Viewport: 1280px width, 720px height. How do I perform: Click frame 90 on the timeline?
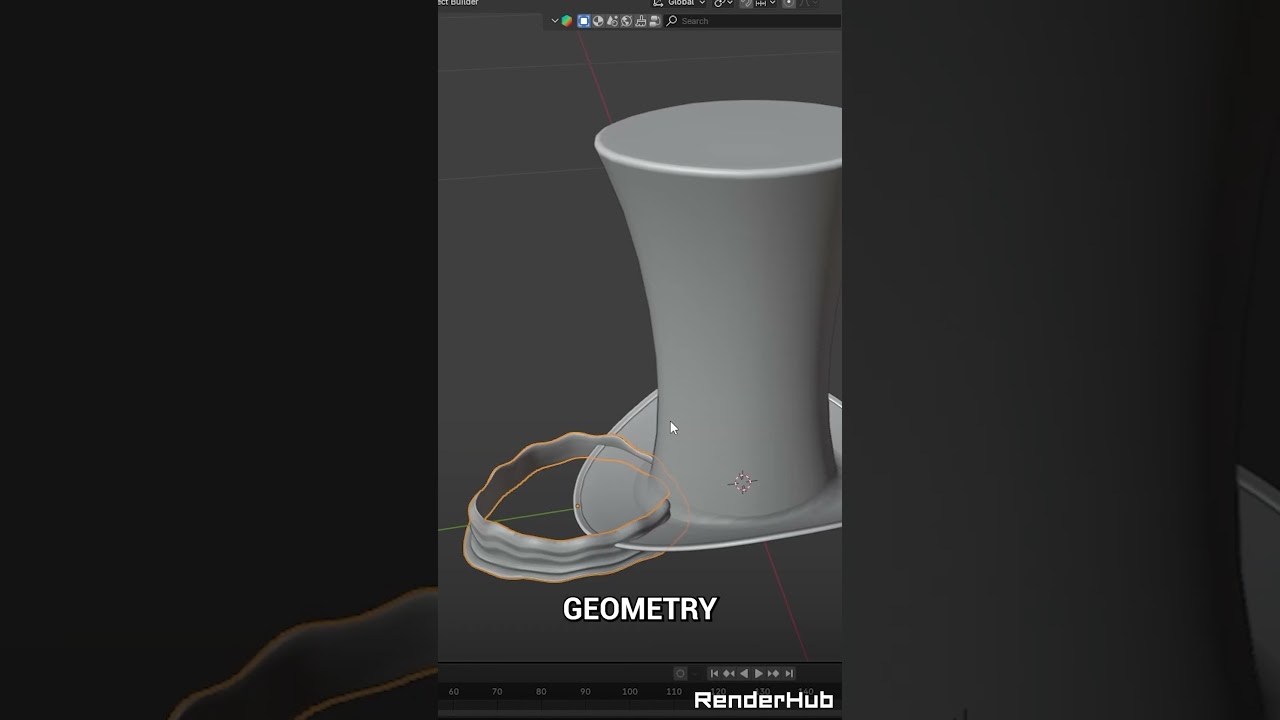pyautogui.click(x=585, y=691)
